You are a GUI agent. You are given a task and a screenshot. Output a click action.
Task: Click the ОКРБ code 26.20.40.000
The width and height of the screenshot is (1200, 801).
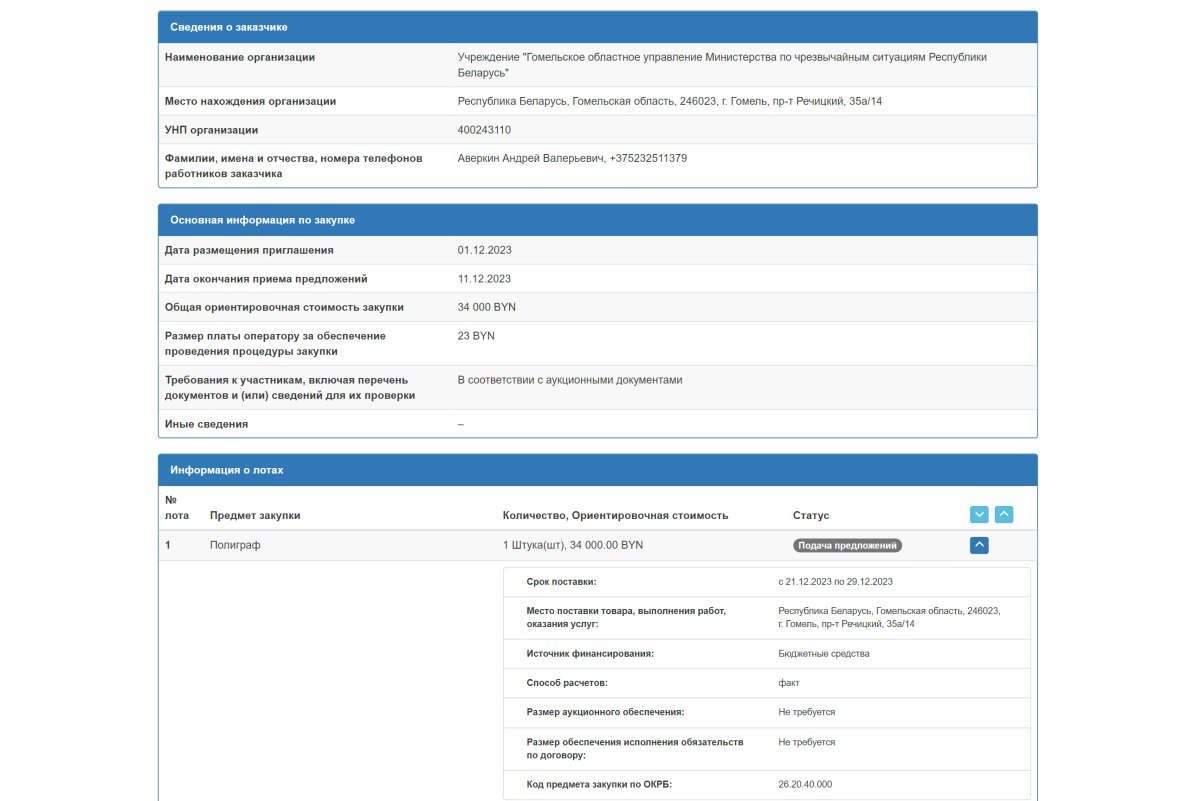click(x=805, y=785)
